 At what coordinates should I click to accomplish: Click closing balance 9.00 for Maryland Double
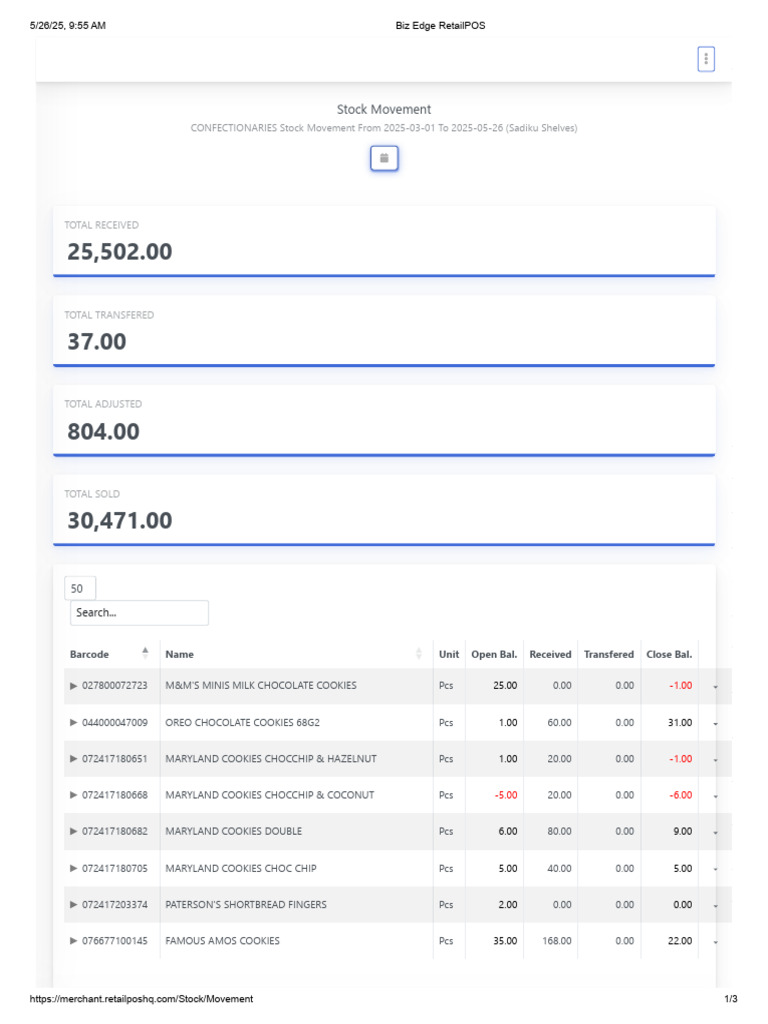point(682,831)
